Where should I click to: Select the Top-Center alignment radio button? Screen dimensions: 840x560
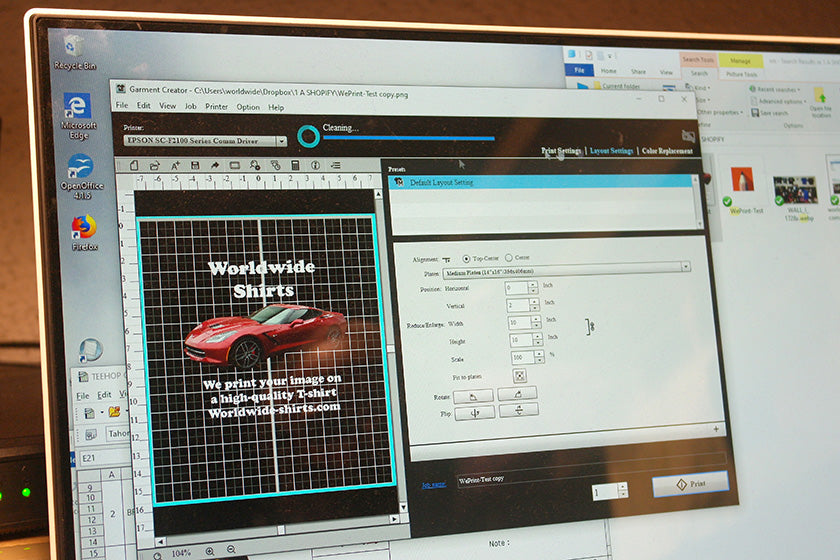click(466, 257)
